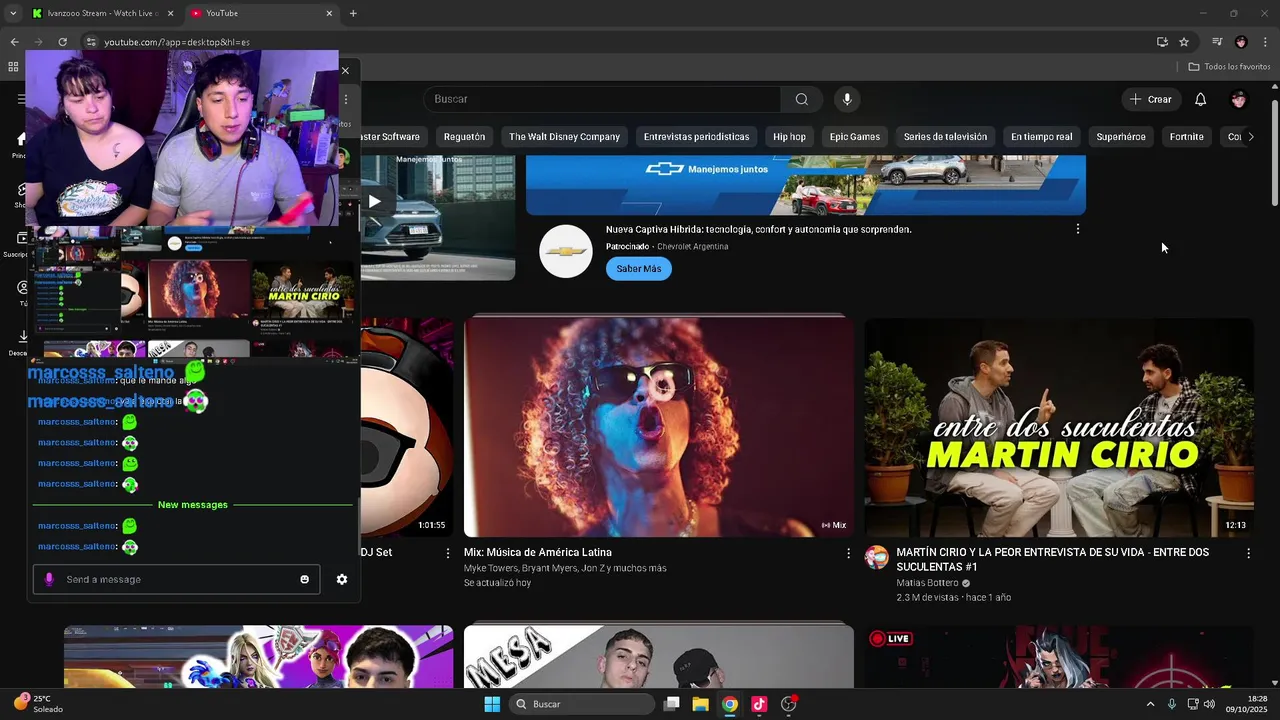Open options for the Martín Cirio video

tap(1248, 553)
